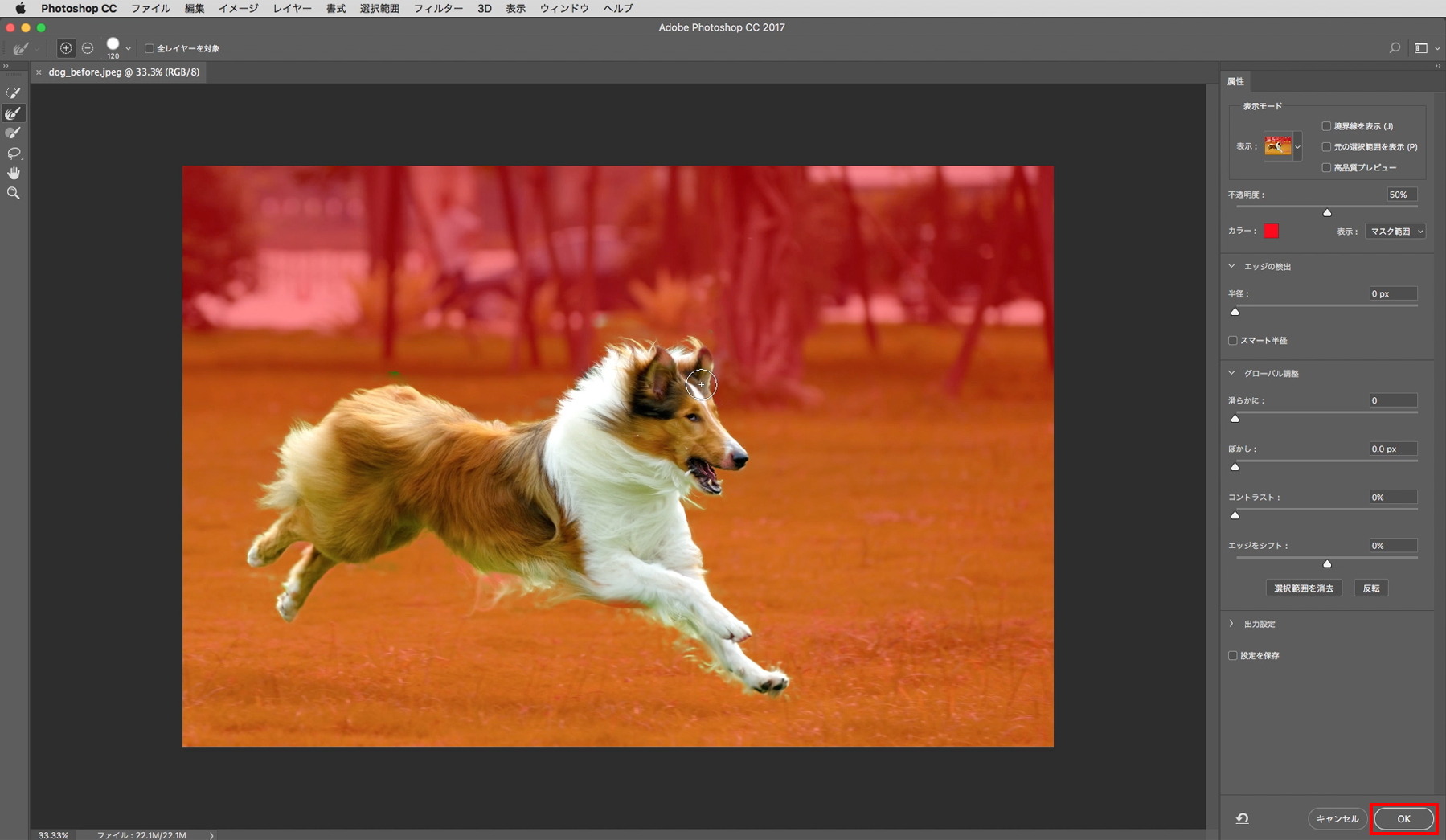Click the OK button

(x=1403, y=818)
